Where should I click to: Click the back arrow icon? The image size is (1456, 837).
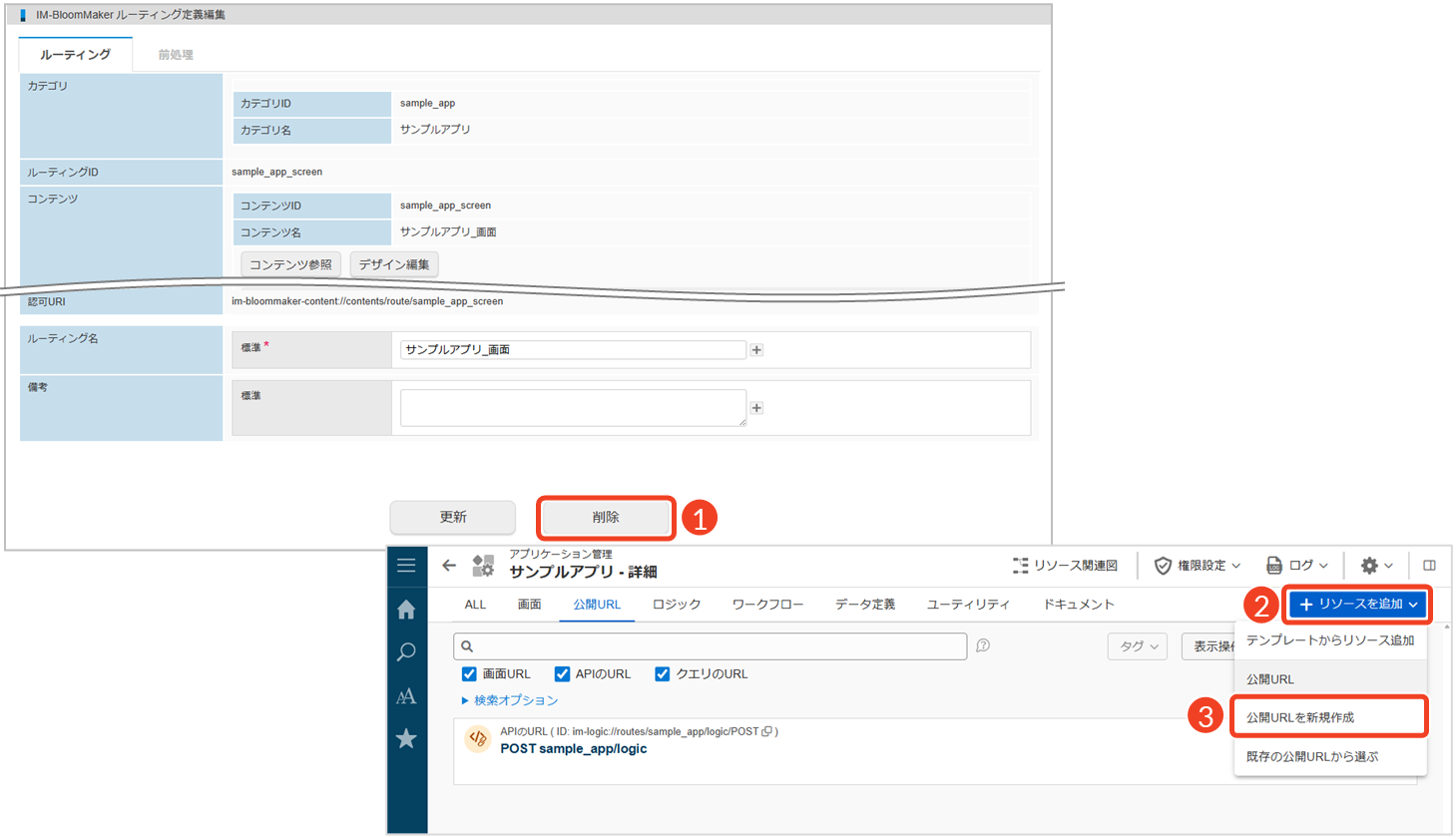point(449,566)
